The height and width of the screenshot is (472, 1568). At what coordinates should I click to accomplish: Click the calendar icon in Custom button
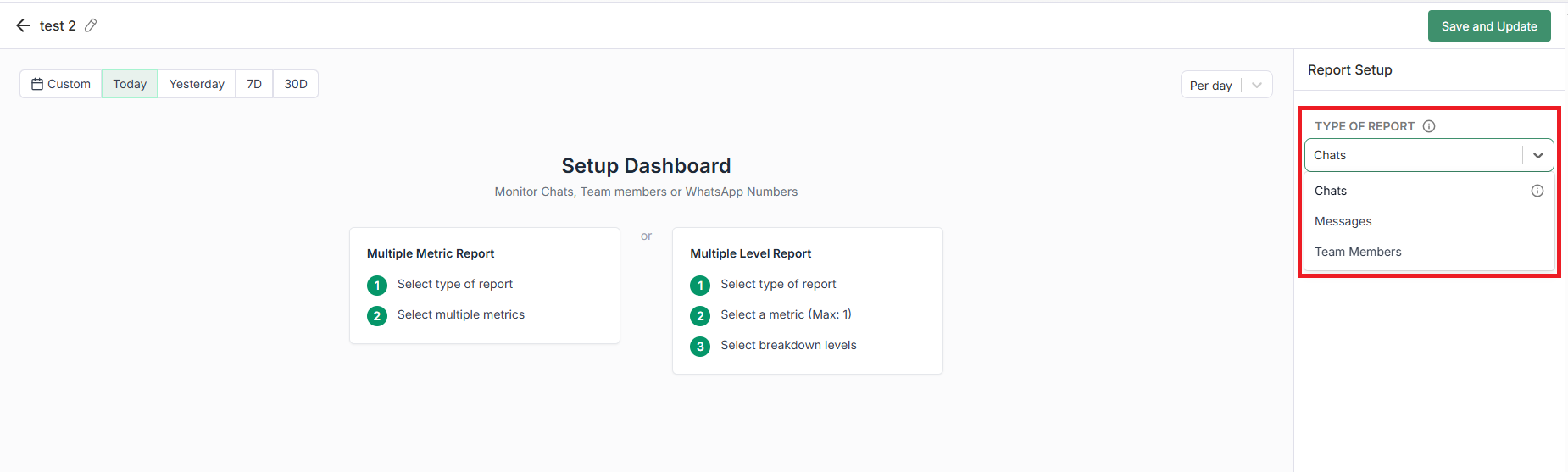[37, 84]
